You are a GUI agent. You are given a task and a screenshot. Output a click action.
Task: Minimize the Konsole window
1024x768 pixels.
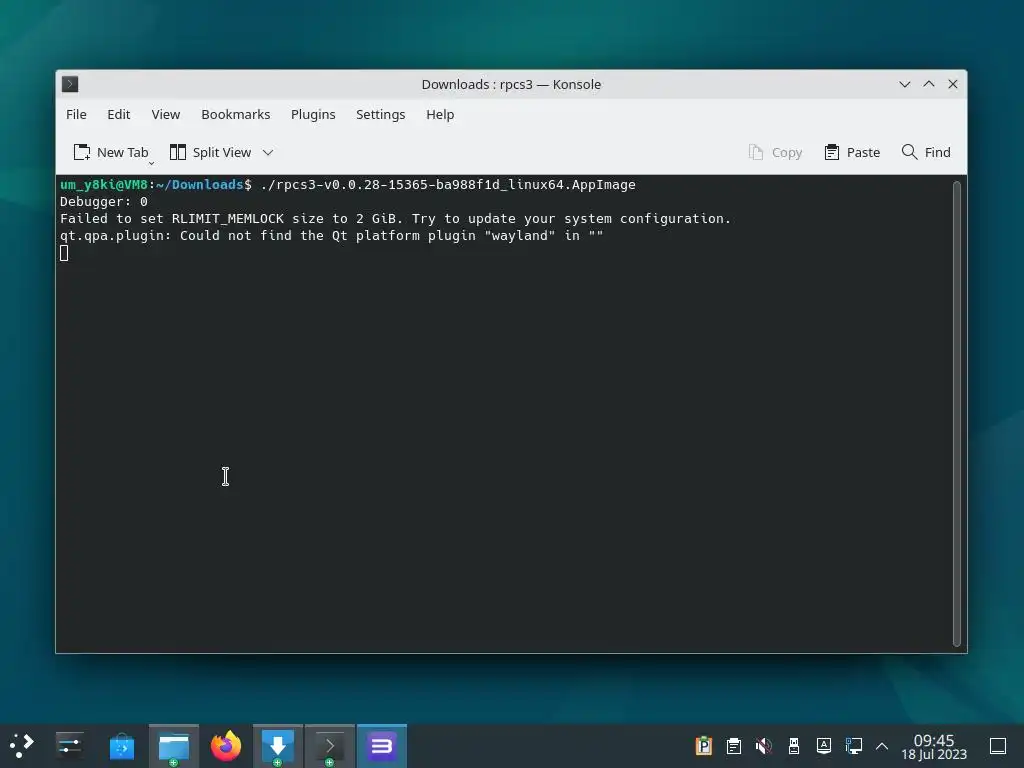pyautogui.click(x=904, y=84)
